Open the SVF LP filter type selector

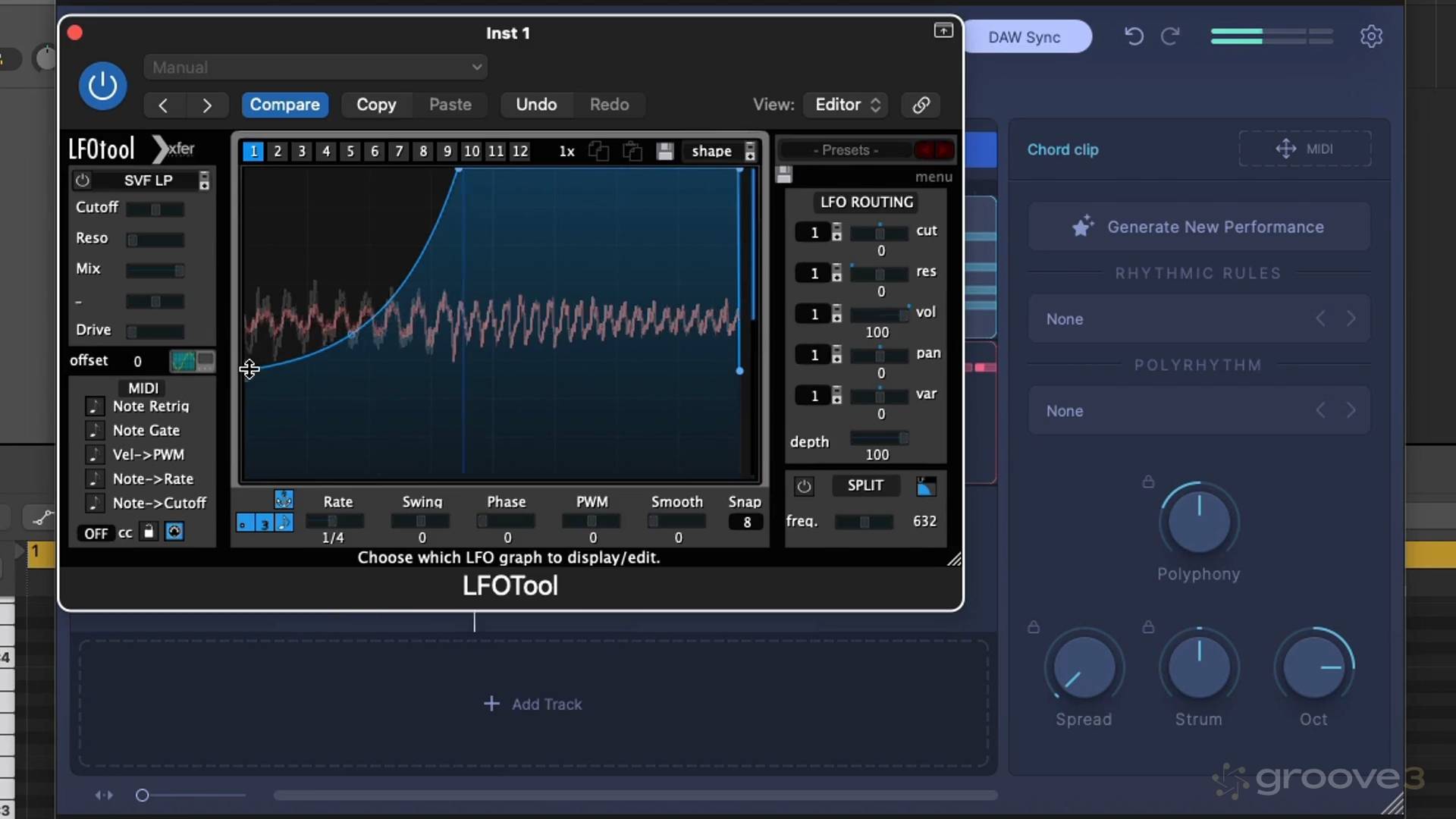(204, 180)
